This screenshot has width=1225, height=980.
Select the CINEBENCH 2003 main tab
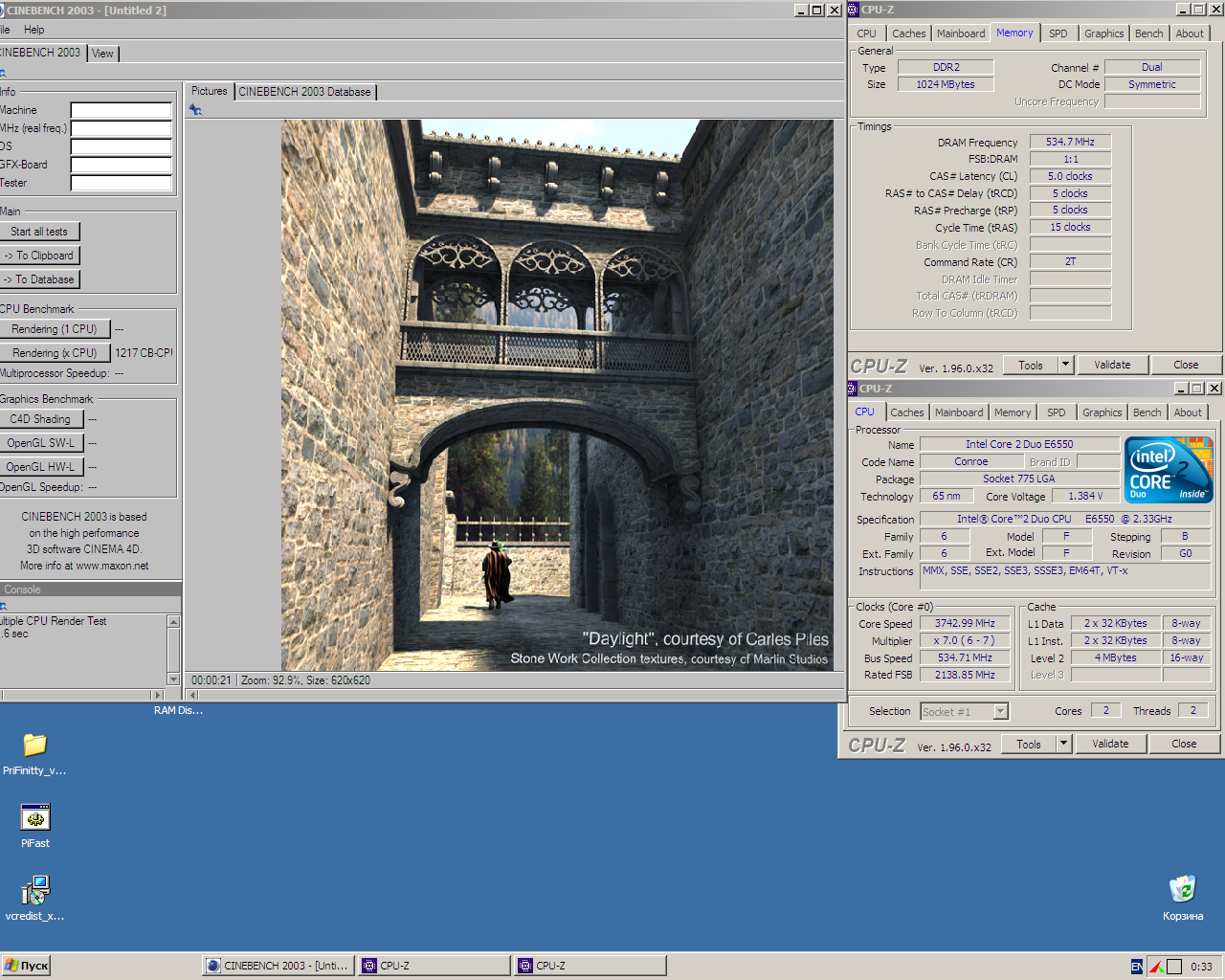41,53
